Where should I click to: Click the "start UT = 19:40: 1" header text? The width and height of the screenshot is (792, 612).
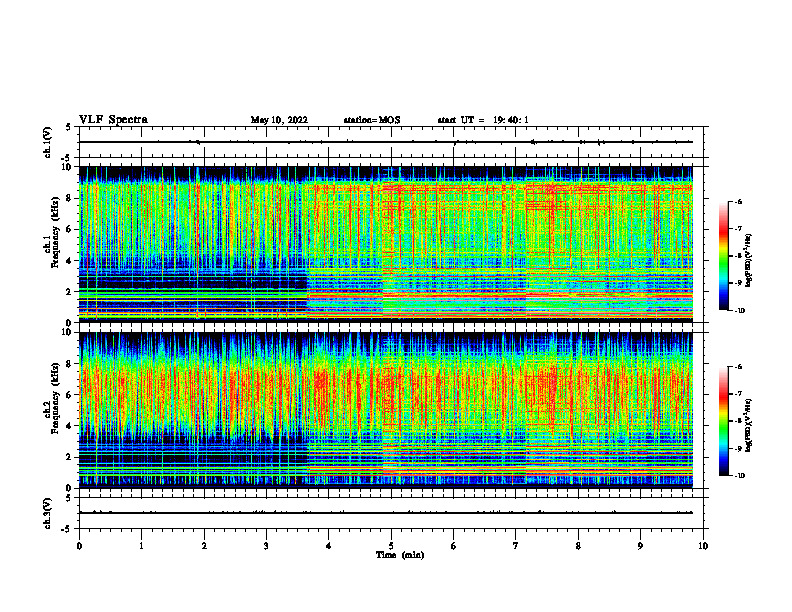[x=483, y=120]
